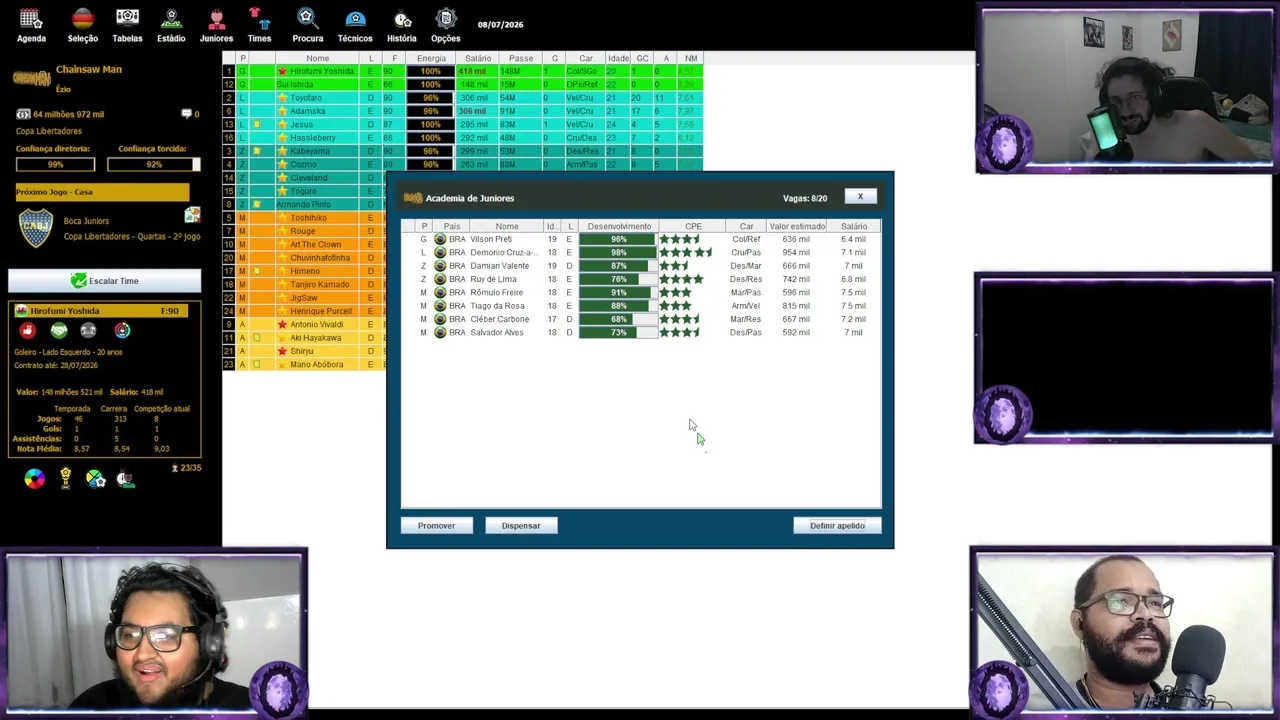Sort juniors by Desenvolvimento column header
This screenshot has width=1280, height=720.
click(619, 226)
